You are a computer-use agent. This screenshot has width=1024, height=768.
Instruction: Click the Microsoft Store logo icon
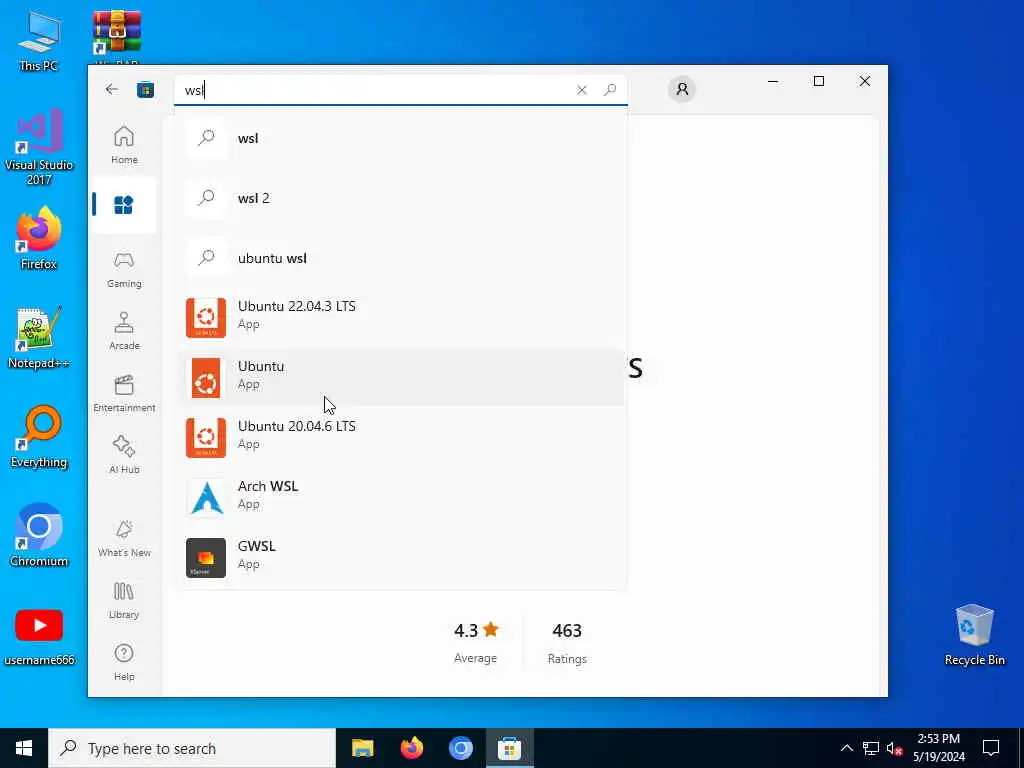(x=145, y=89)
